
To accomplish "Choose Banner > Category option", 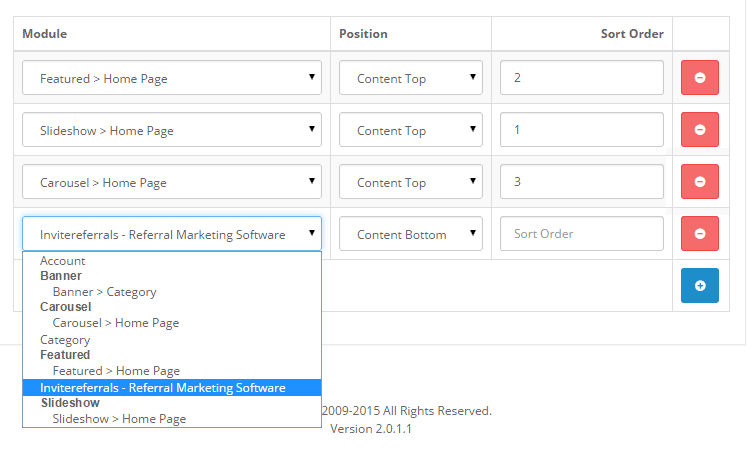I will coord(172,292).
